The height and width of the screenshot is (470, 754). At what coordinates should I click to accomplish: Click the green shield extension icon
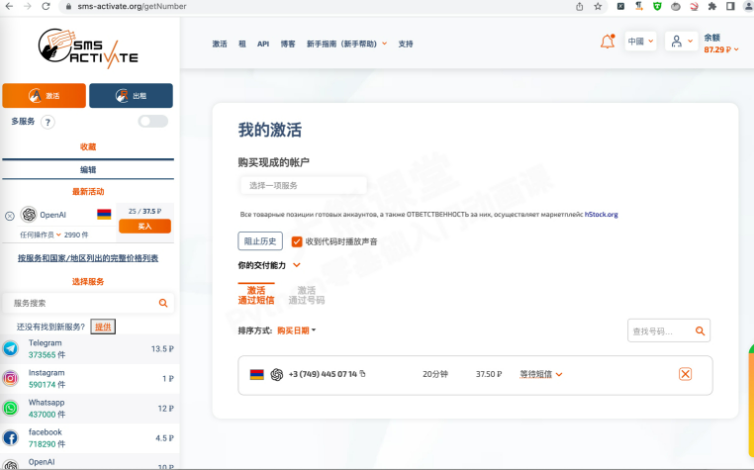coord(657,6)
